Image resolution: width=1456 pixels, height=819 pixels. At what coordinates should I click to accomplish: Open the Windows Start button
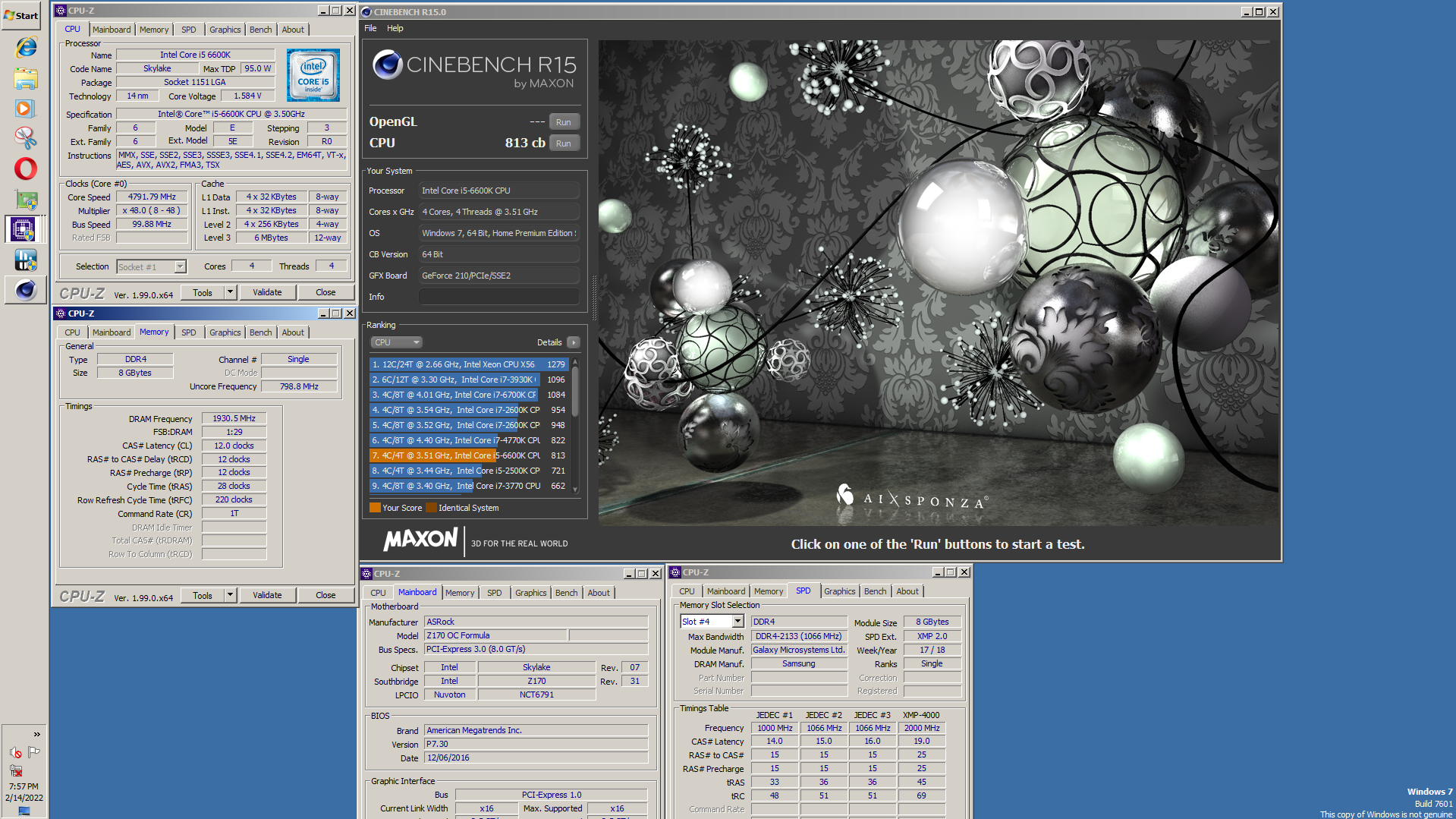21,15
